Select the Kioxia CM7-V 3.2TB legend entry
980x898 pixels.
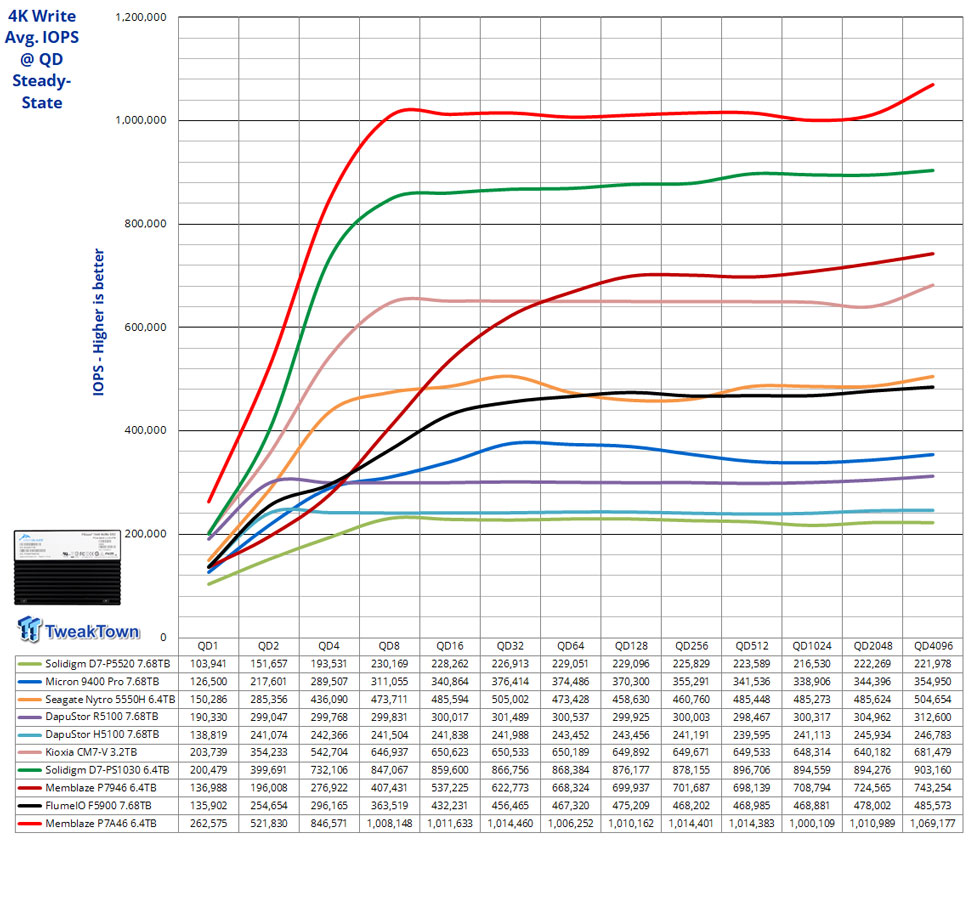pyautogui.click(x=97, y=752)
